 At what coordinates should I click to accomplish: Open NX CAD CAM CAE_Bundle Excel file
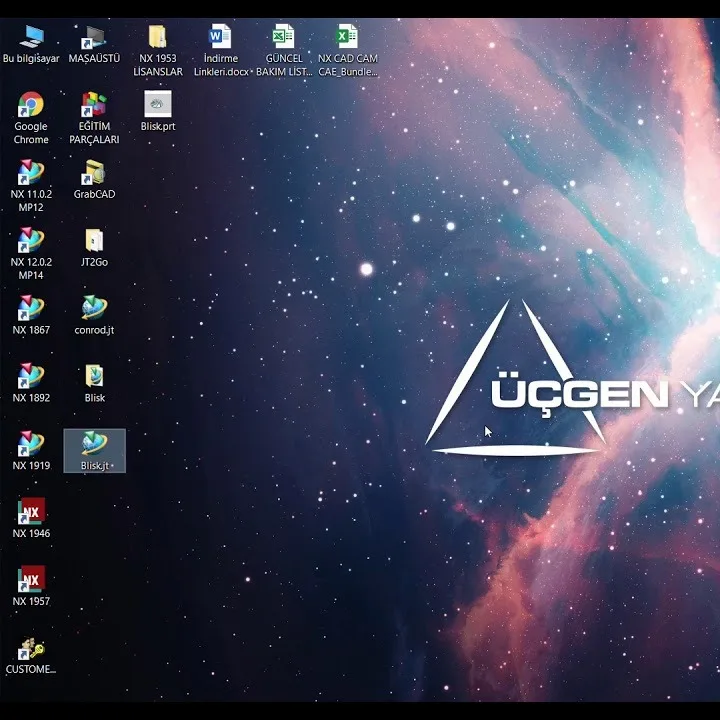pyautogui.click(x=348, y=51)
